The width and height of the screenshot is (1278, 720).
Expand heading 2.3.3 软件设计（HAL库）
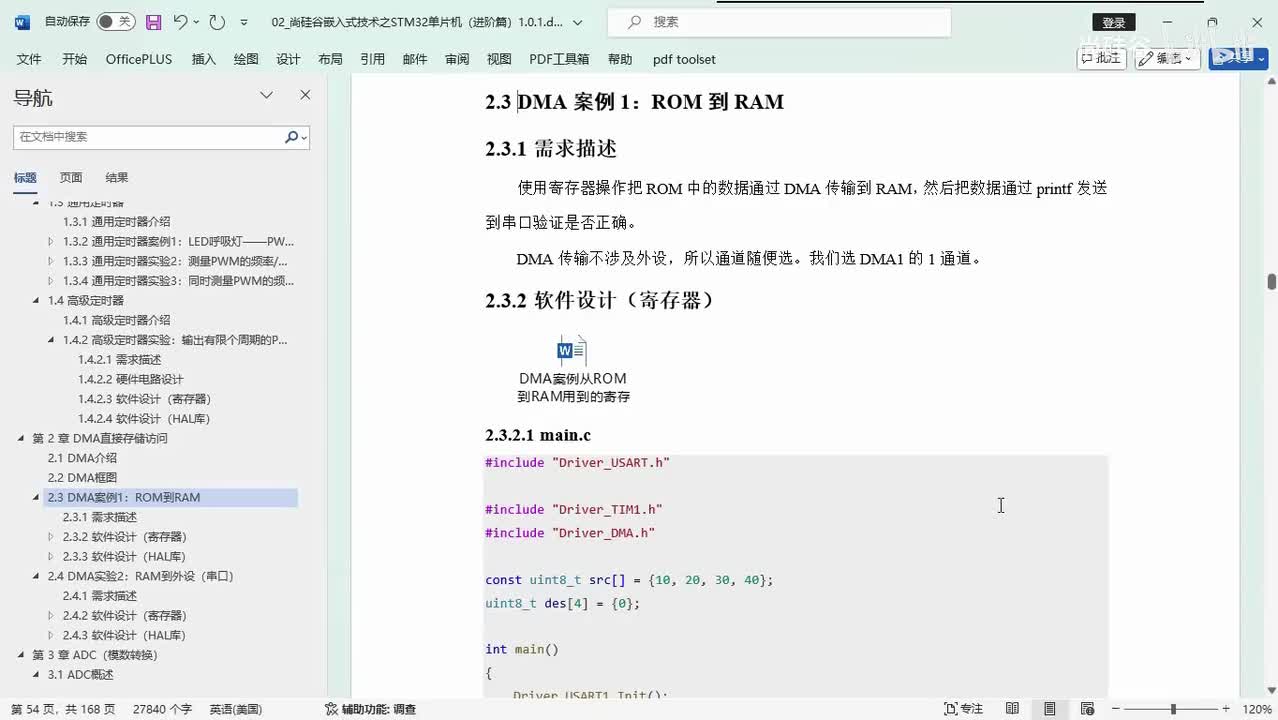click(x=51, y=556)
